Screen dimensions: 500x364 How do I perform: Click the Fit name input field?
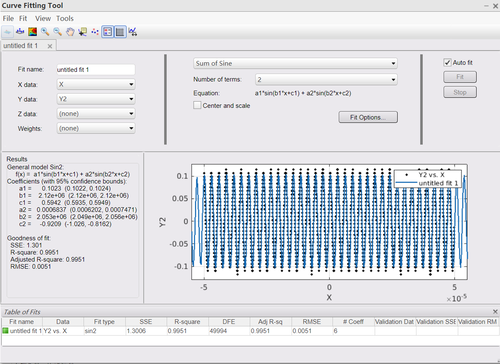(96, 70)
